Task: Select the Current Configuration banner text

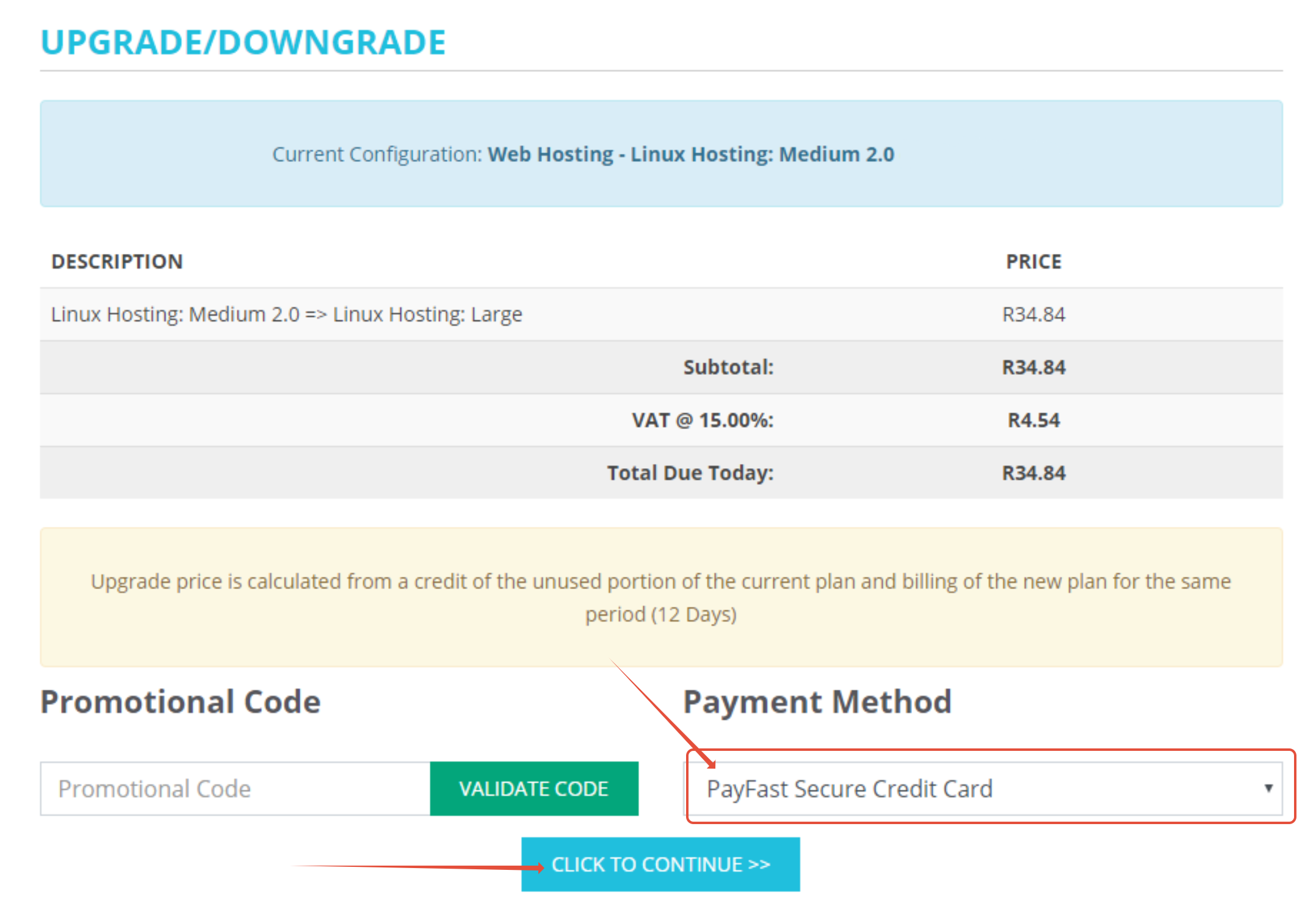Action: click(583, 154)
